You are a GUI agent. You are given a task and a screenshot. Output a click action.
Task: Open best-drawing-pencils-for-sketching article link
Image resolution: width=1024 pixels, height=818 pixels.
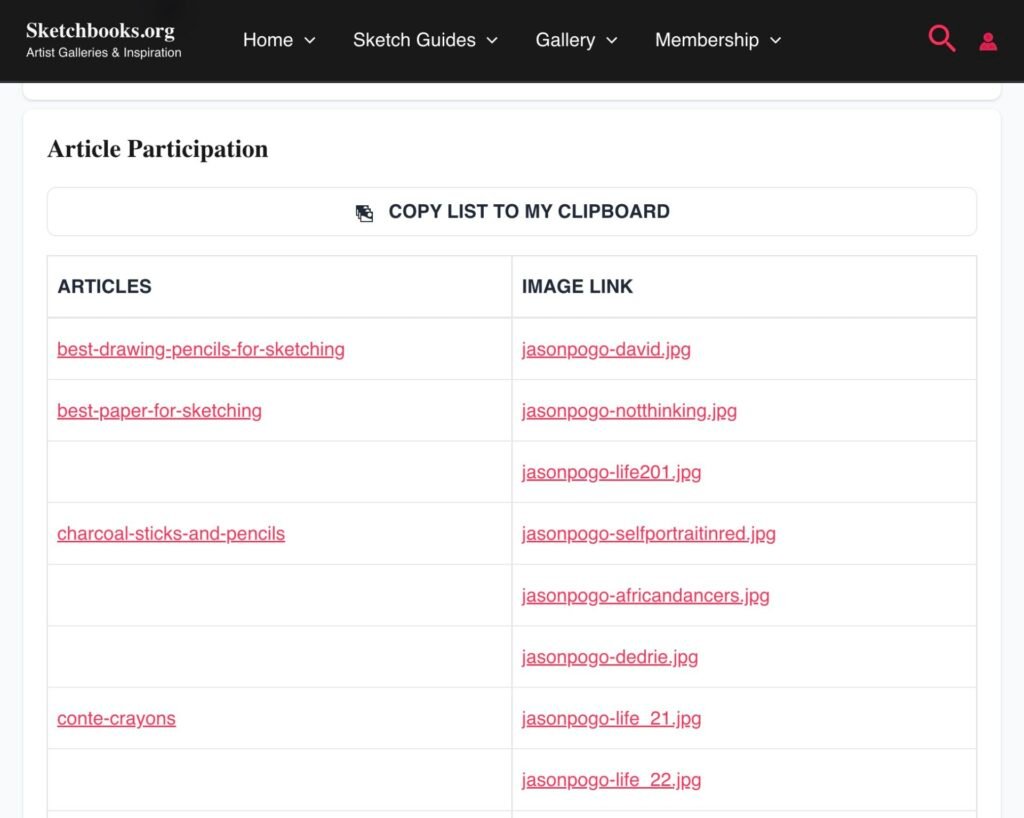(x=201, y=349)
